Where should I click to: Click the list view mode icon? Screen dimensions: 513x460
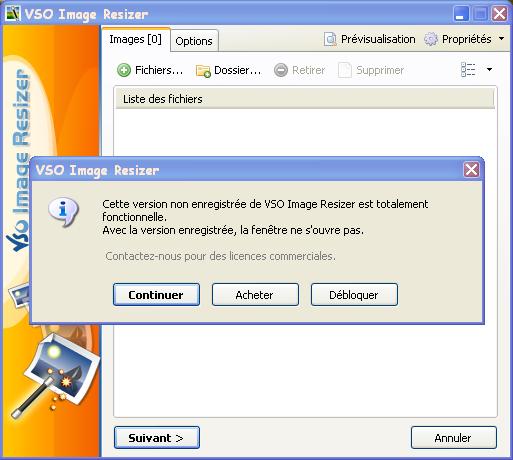pos(468,70)
